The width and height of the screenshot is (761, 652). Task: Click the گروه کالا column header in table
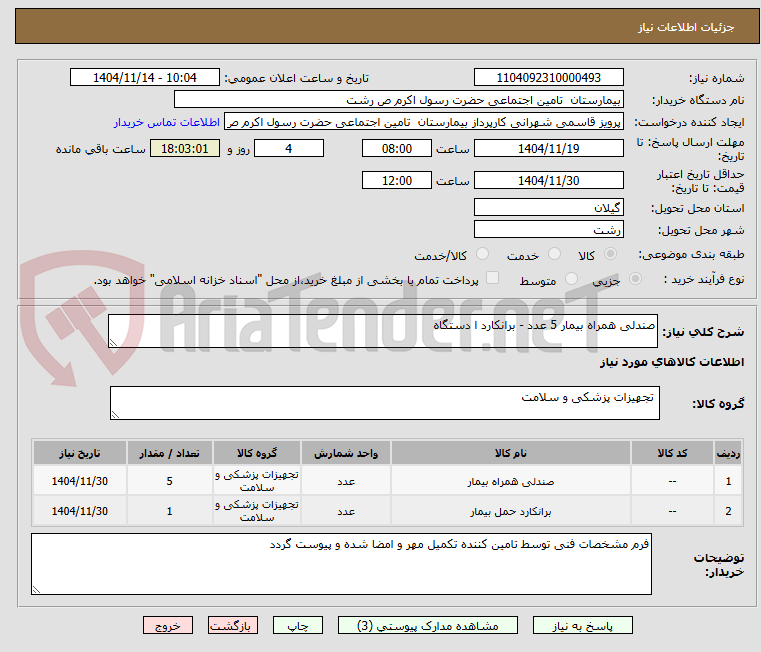click(x=257, y=453)
